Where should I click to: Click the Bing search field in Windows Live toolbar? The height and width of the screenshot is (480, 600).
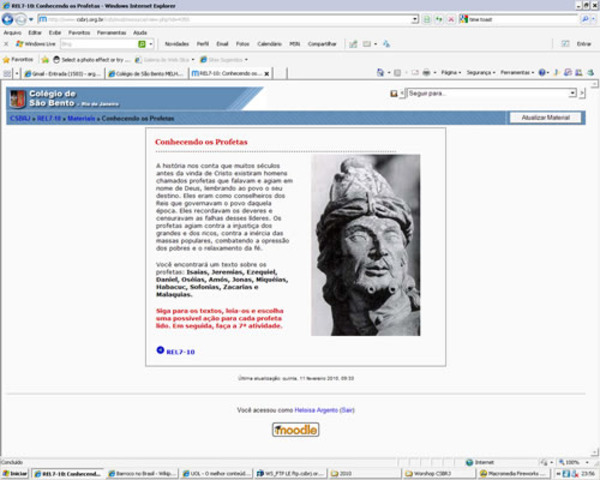tap(98, 44)
